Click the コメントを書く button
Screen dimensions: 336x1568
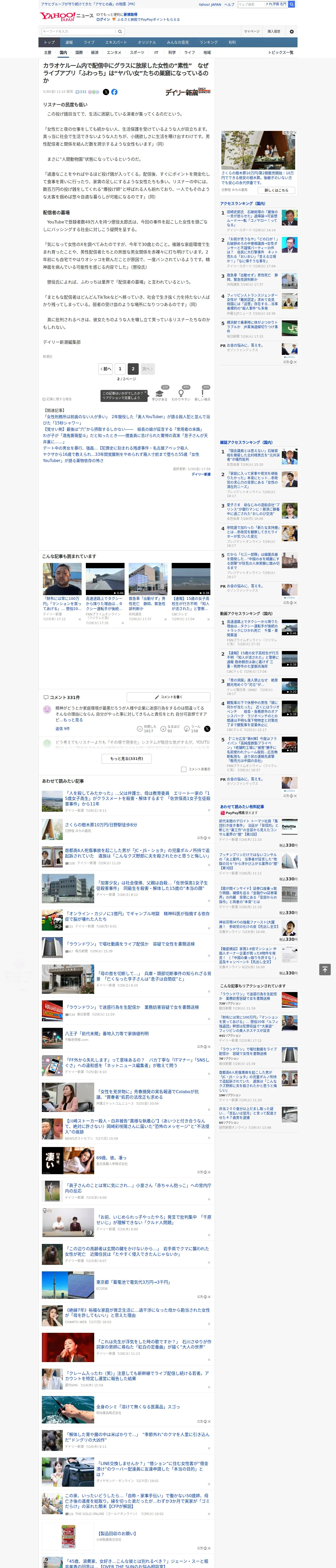(x=168, y=697)
